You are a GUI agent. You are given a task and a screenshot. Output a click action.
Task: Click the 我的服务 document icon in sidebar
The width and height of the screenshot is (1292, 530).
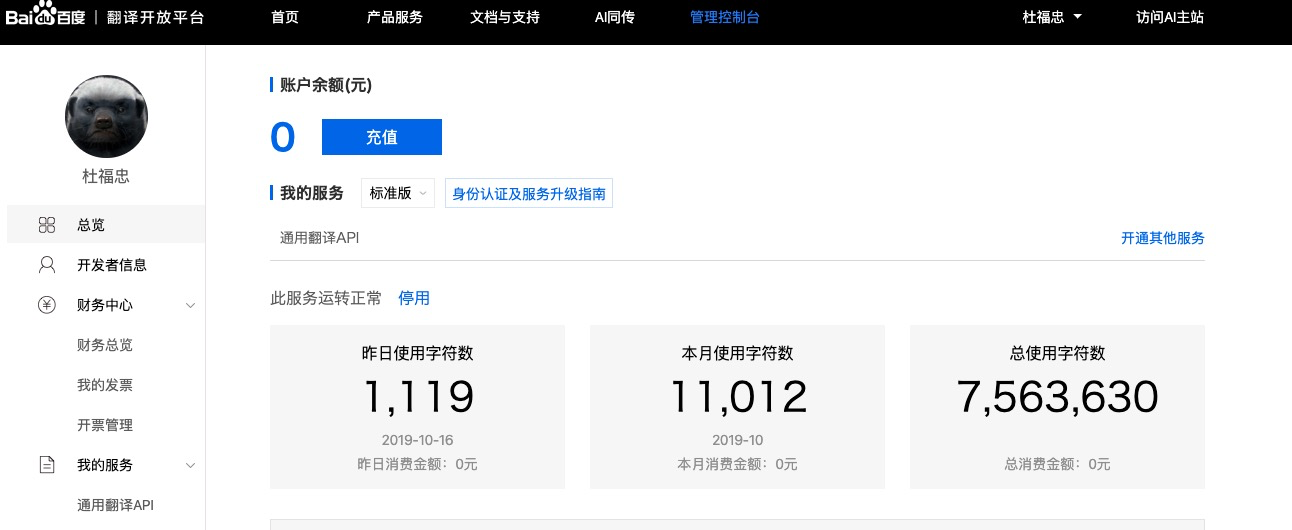pyautogui.click(x=47, y=465)
